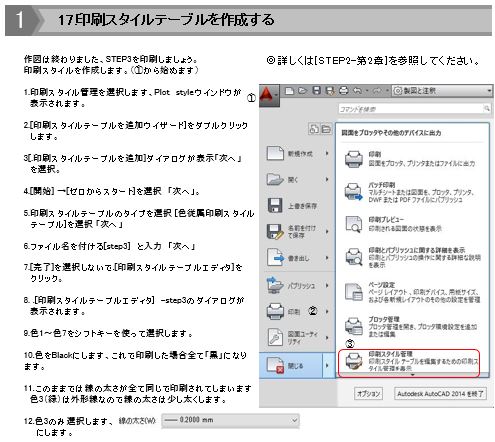Choose 印刷プレビュー in the print submenu
The image size is (495, 442).
tap(409, 224)
